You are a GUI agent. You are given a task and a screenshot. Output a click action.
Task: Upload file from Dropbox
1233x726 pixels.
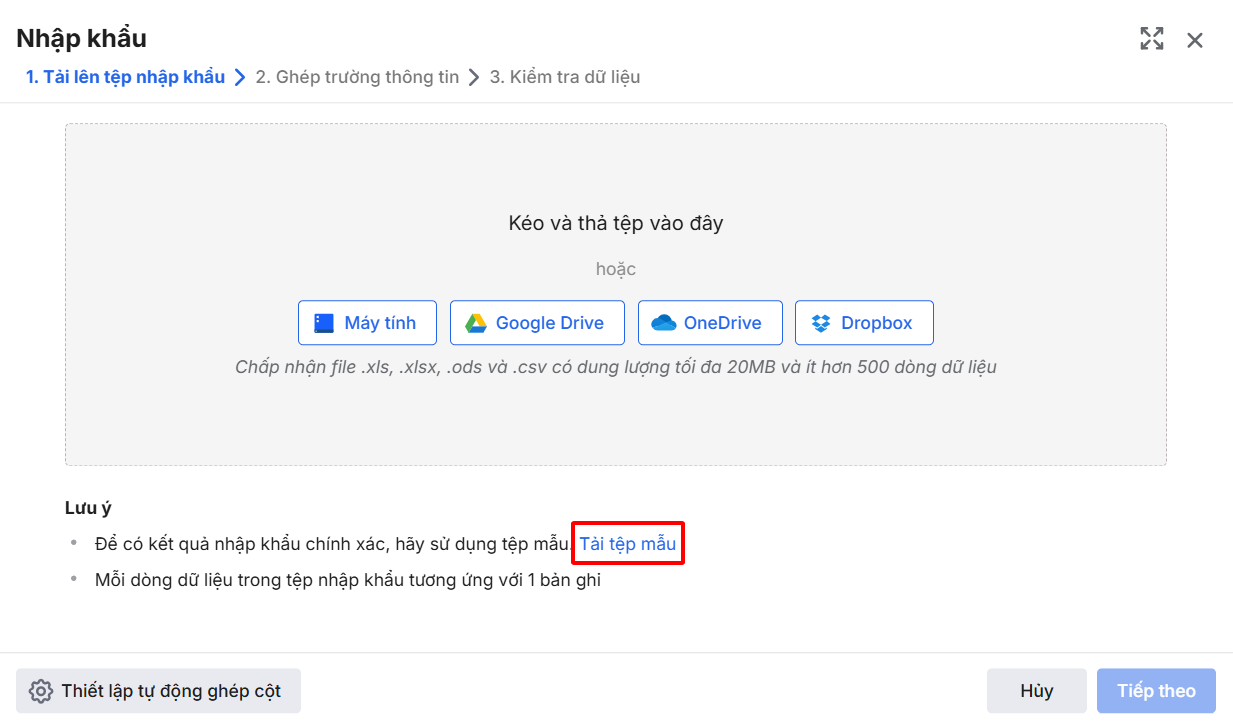(x=864, y=323)
